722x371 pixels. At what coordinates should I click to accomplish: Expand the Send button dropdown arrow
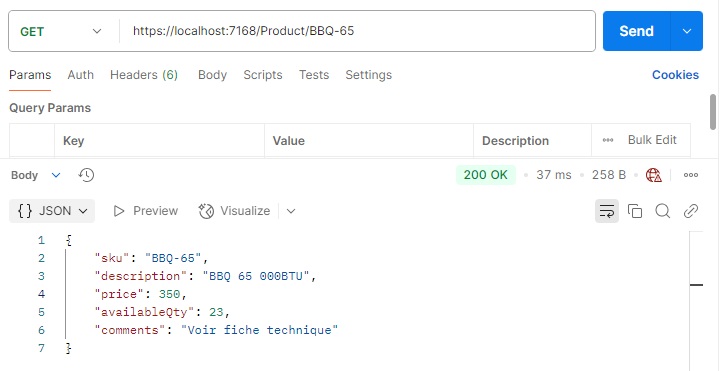click(687, 31)
